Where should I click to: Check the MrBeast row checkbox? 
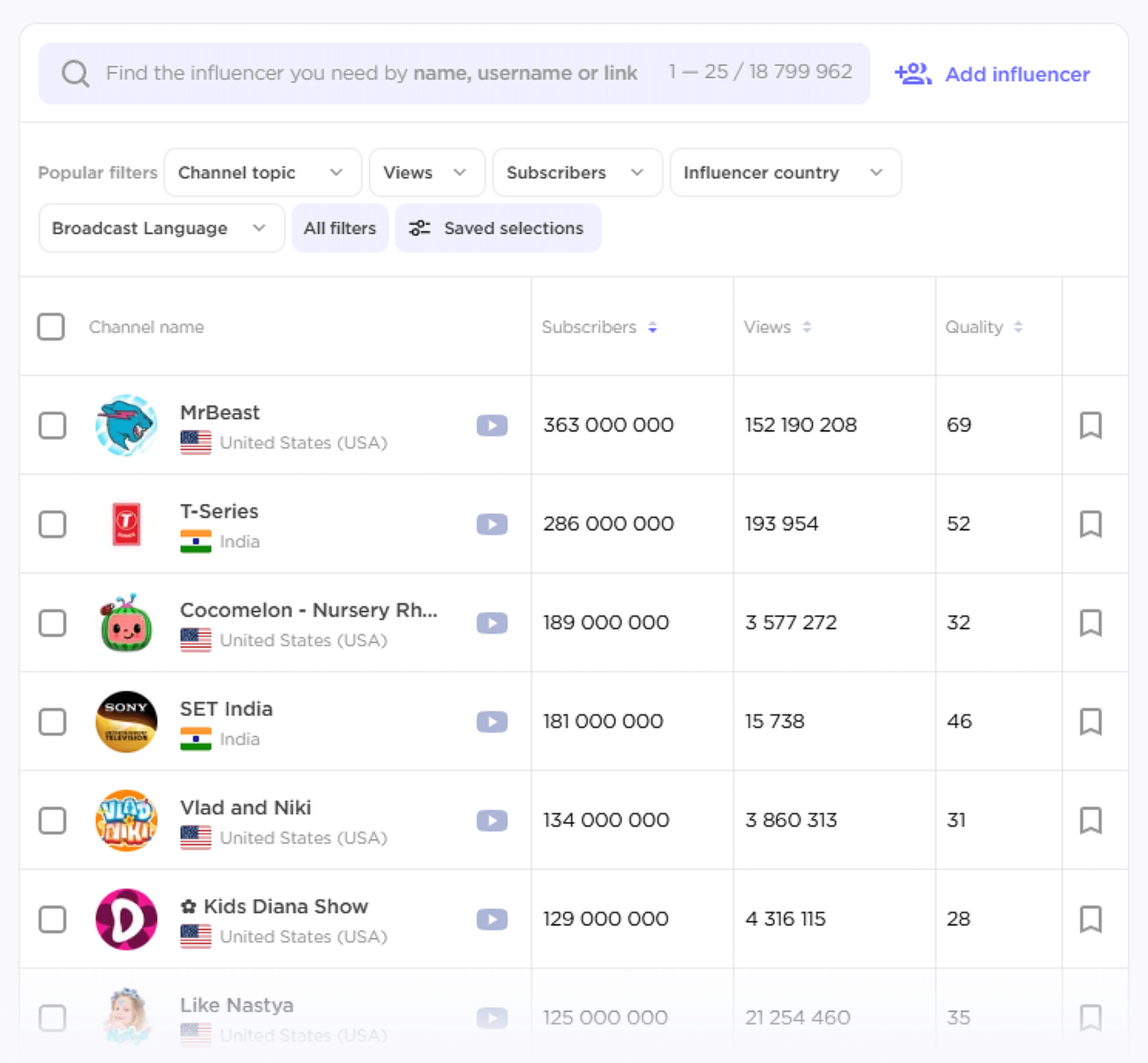pos(52,426)
